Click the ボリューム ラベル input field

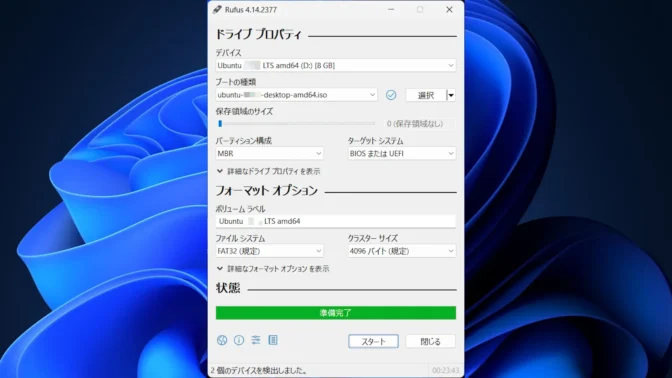[336, 221]
